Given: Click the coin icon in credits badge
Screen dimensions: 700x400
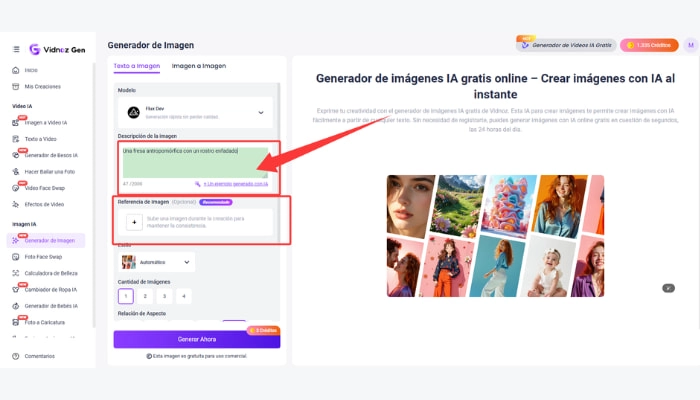Looking at the screenshot, I should pos(630,45).
